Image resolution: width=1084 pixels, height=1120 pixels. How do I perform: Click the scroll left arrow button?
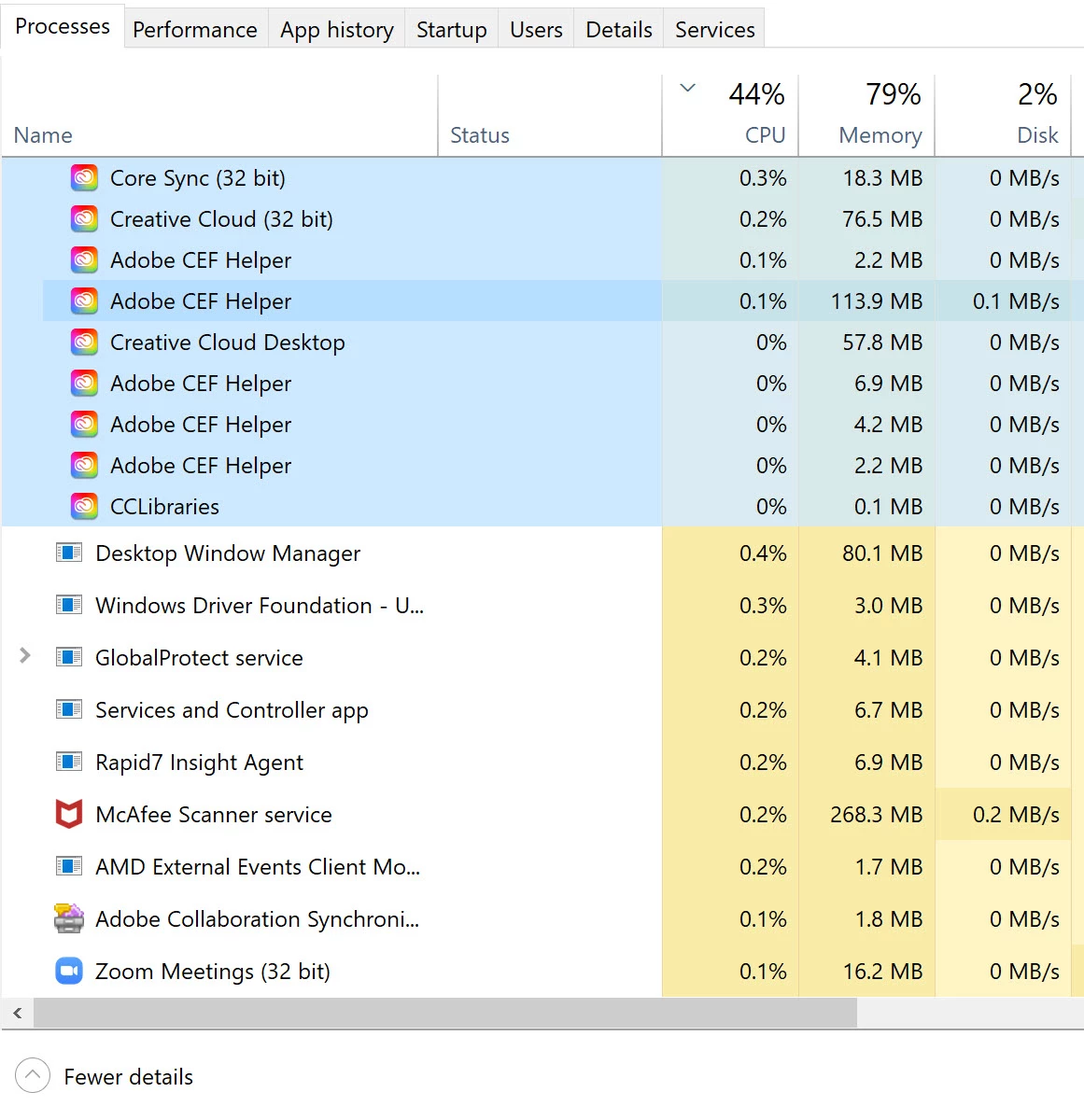[x=18, y=1013]
